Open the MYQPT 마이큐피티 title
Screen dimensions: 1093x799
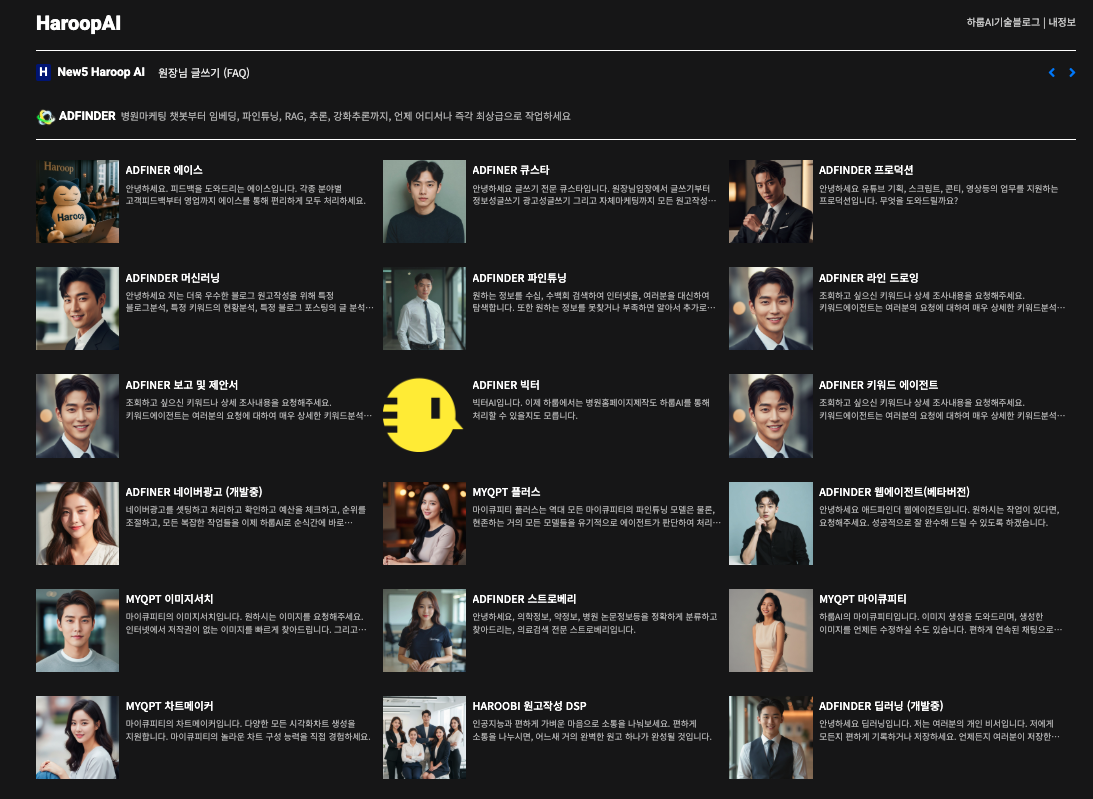(x=862, y=599)
